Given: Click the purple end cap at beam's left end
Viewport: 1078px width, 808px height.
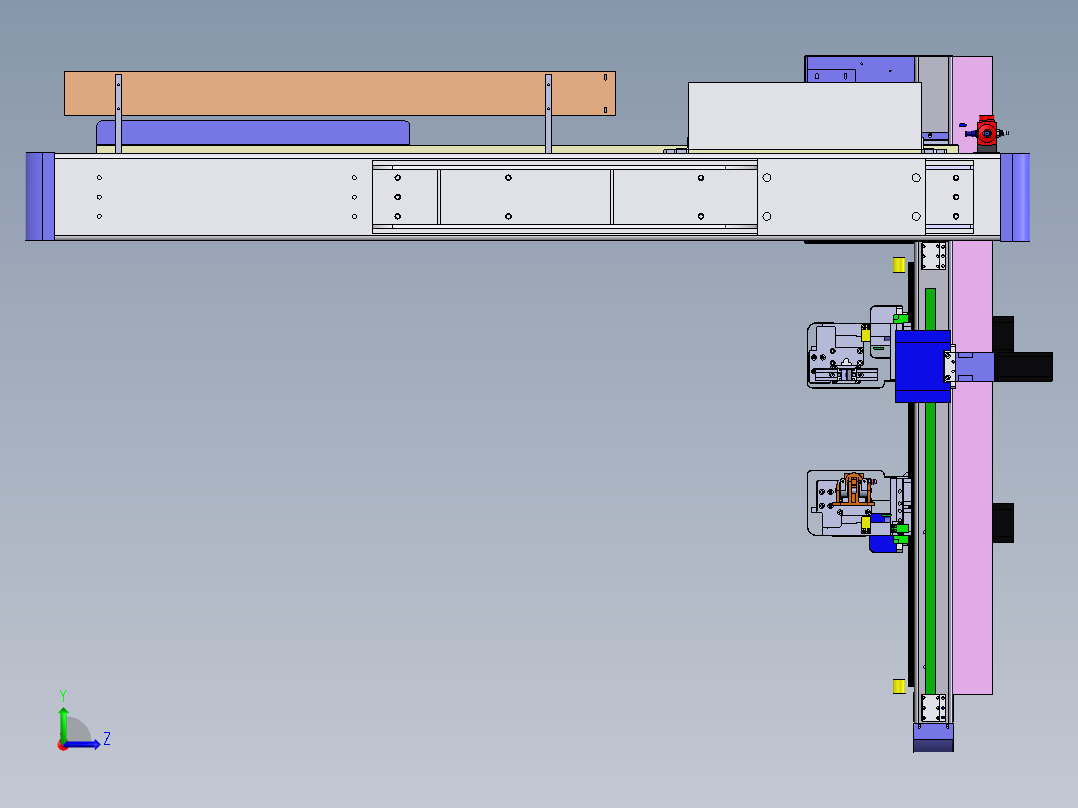Looking at the screenshot, I should (x=40, y=197).
